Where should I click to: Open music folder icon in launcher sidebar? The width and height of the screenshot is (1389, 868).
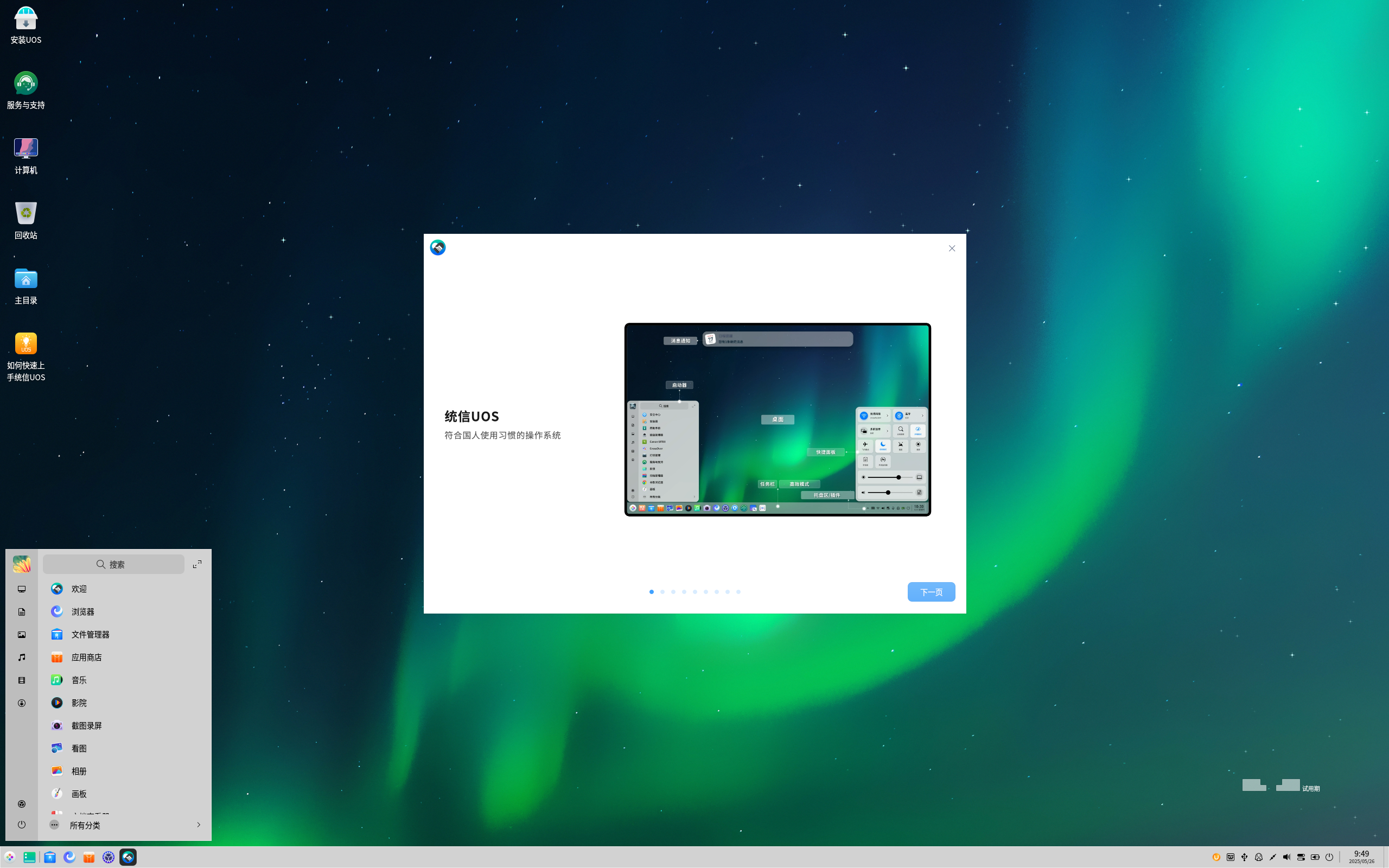click(x=22, y=658)
